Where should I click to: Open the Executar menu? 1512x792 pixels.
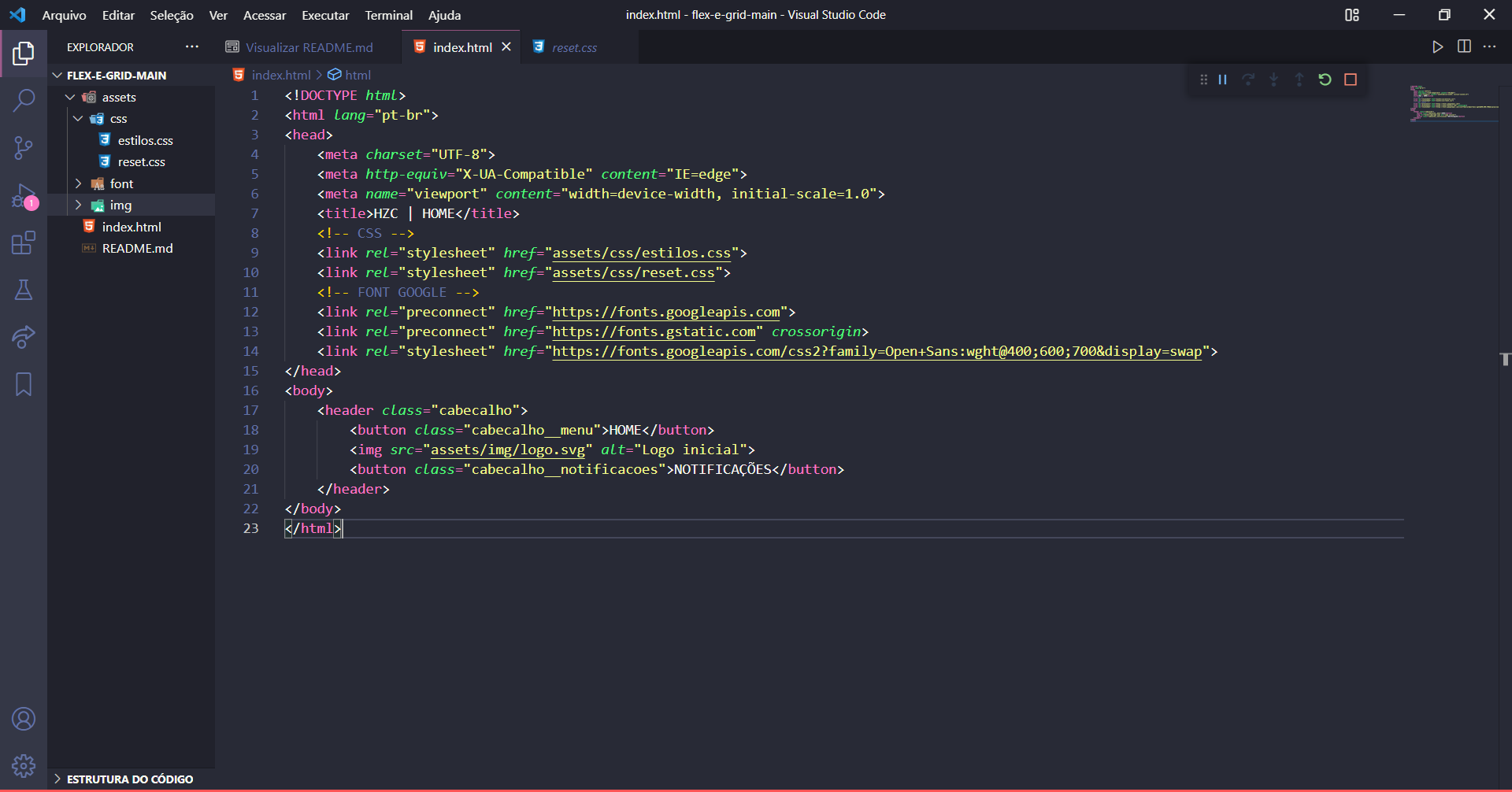325,15
